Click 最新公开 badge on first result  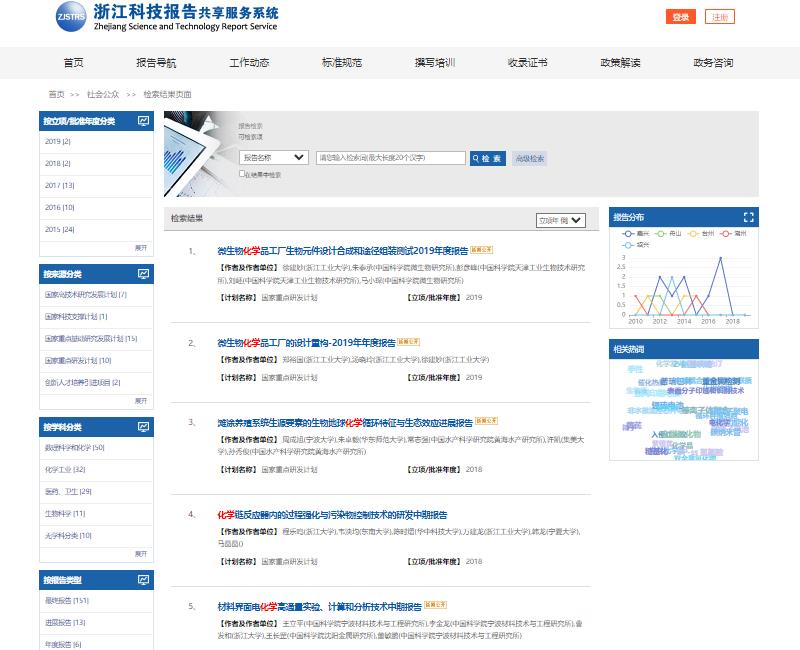[x=482, y=250]
